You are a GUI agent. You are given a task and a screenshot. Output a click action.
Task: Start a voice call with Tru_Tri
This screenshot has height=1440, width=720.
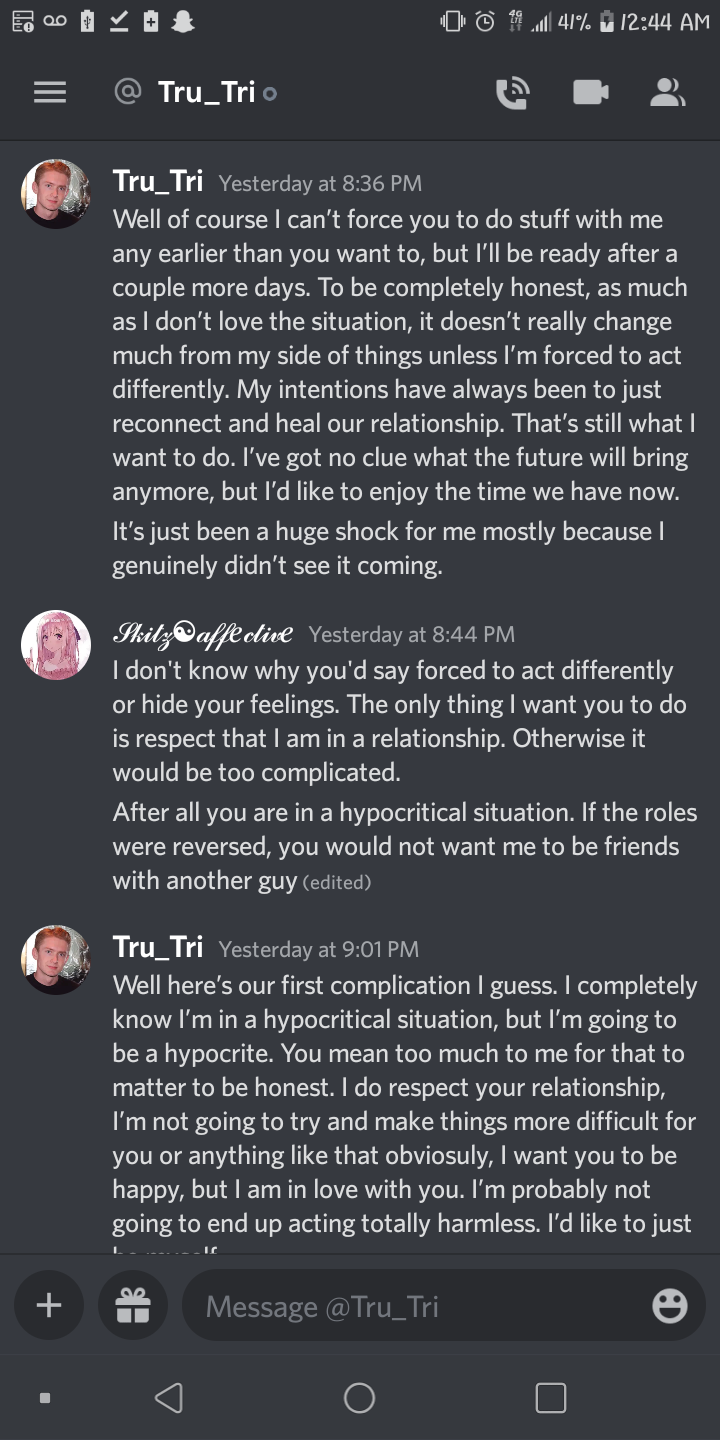512,93
